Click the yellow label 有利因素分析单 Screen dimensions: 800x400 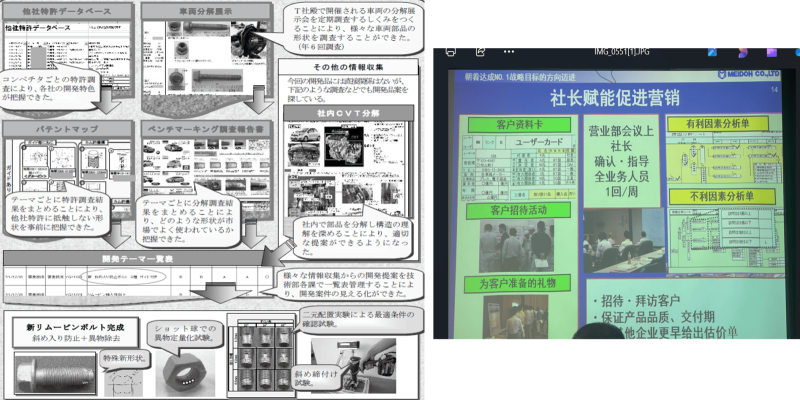[x=718, y=123]
